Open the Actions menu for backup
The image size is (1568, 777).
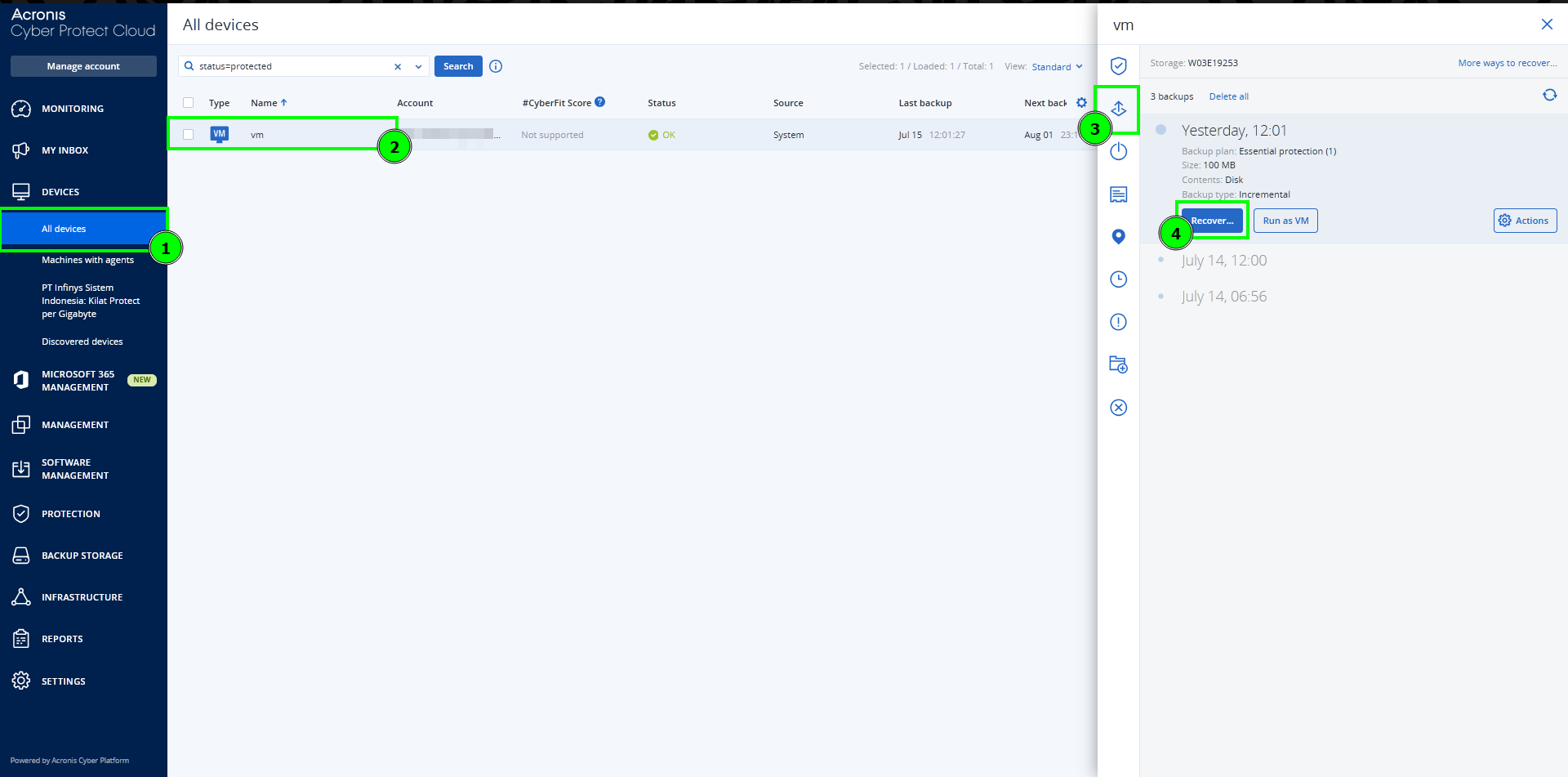1525,221
